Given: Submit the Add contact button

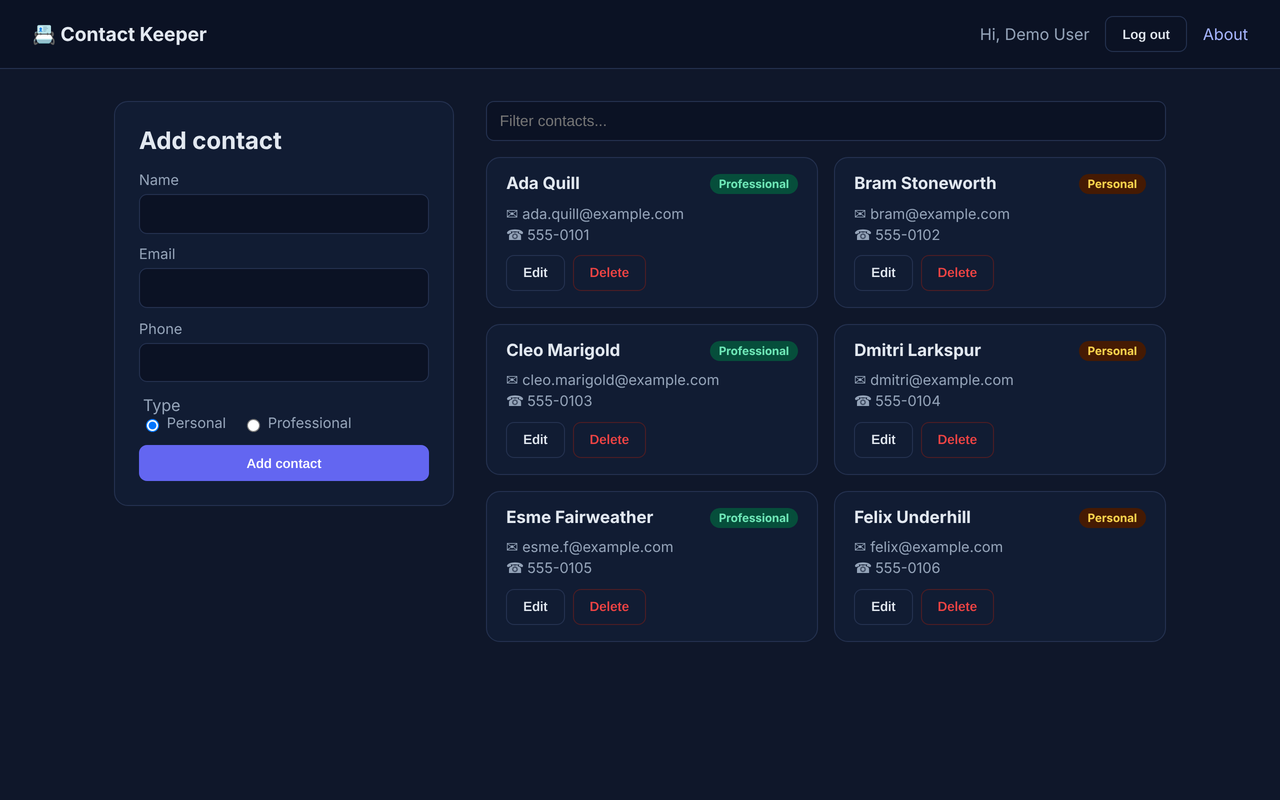Looking at the screenshot, I should [284, 463].
